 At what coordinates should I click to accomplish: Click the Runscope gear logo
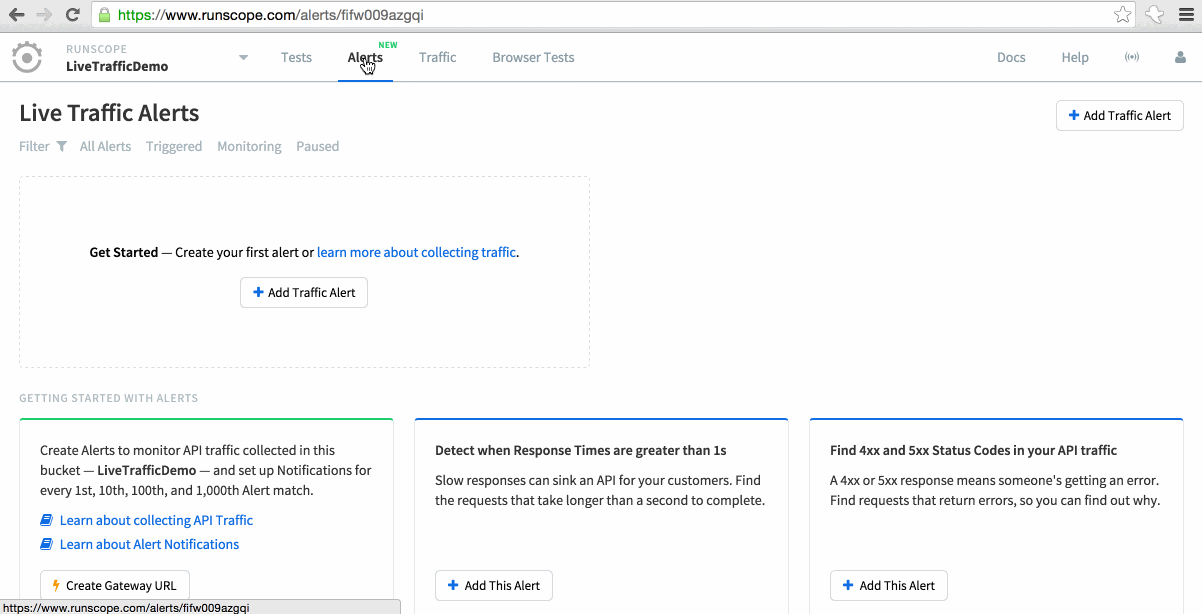[27, 57]
